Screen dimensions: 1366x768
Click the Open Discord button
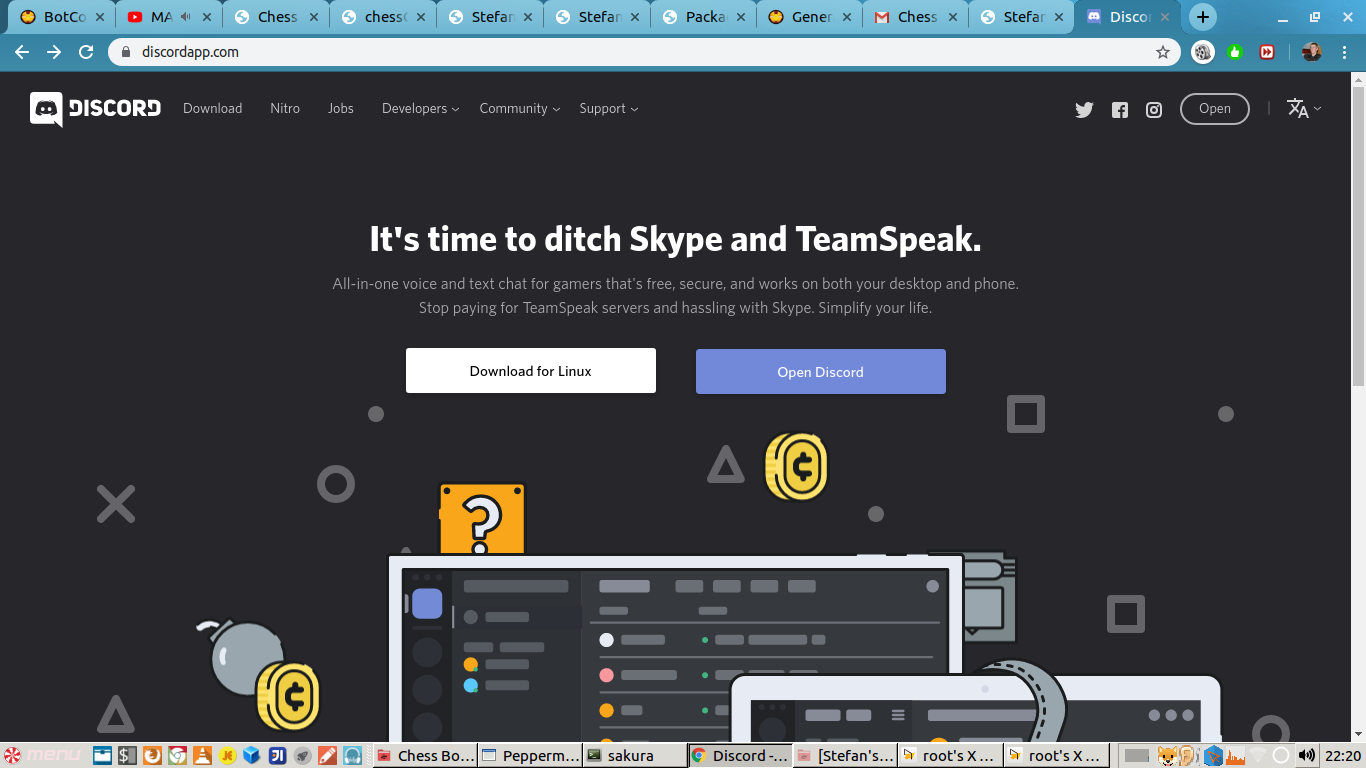point(820,372)
